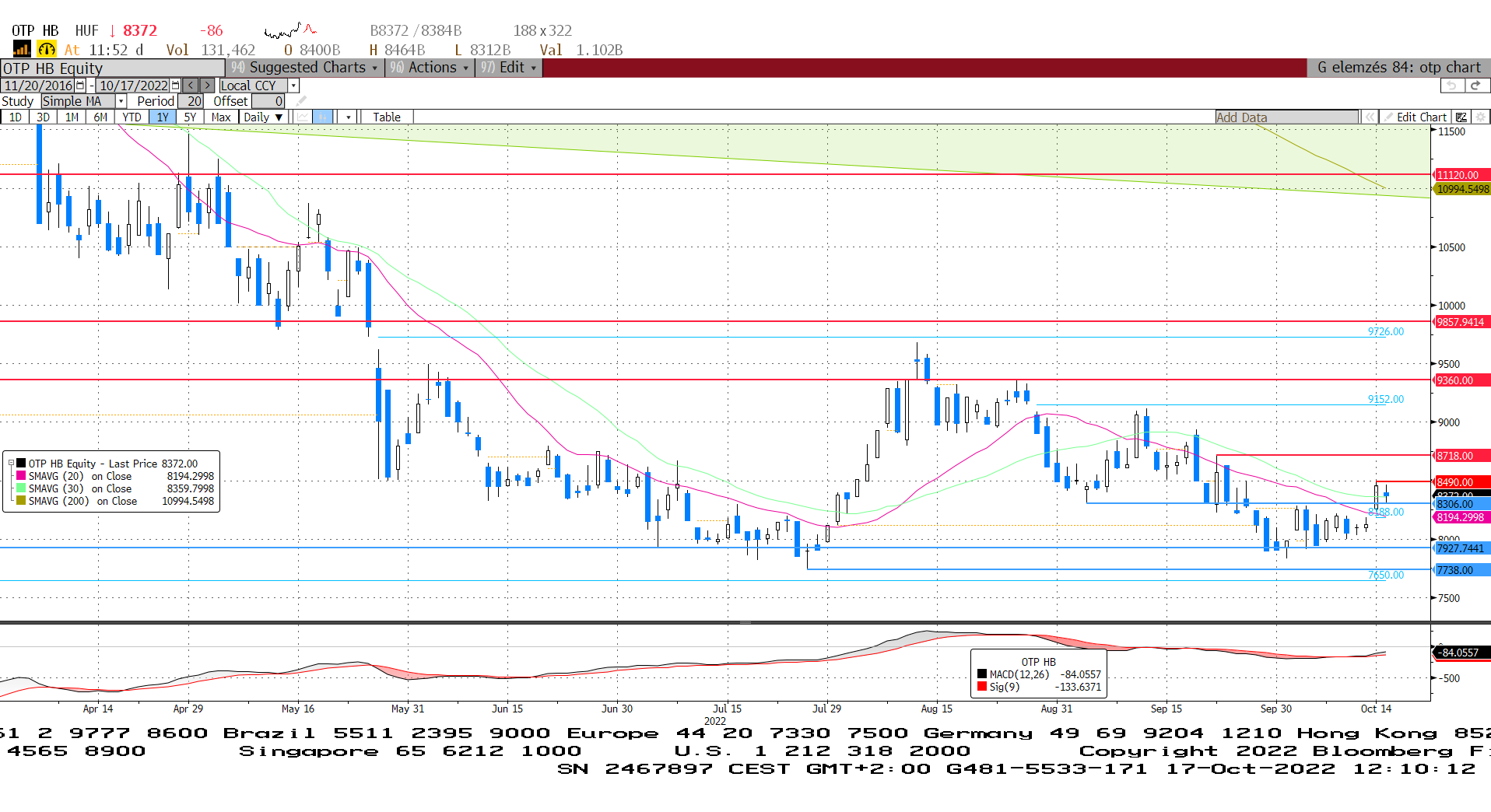Step the date range backward

coord(190,86)
